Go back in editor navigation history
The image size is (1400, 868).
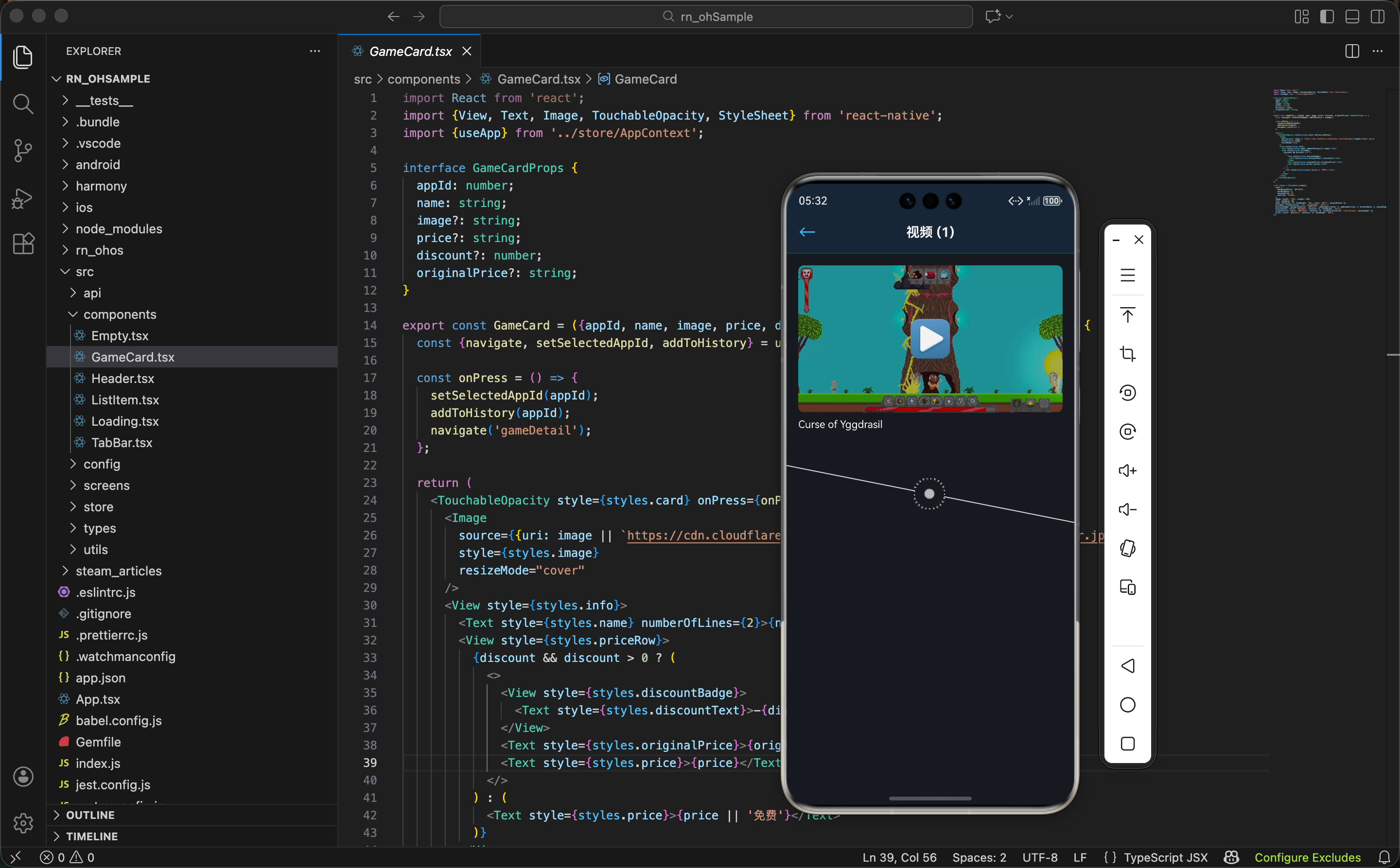[x=393, y=17]
